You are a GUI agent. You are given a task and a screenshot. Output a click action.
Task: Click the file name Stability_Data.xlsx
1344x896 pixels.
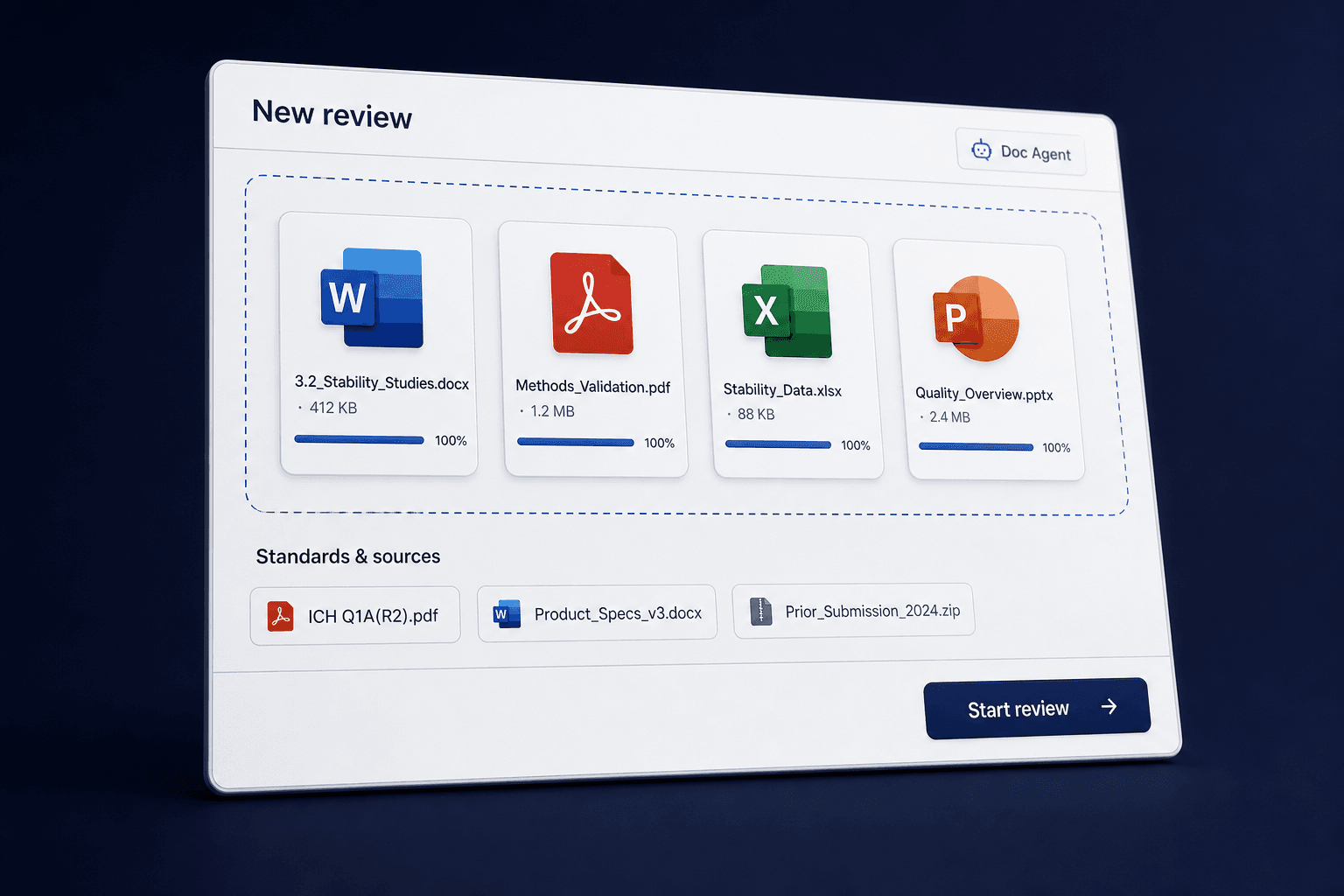[782, 390]
